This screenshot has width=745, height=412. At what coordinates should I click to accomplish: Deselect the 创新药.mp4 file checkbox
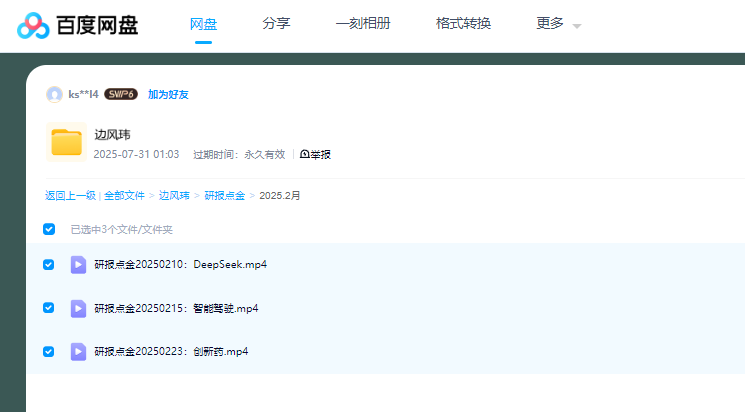[x=49, y=352]
